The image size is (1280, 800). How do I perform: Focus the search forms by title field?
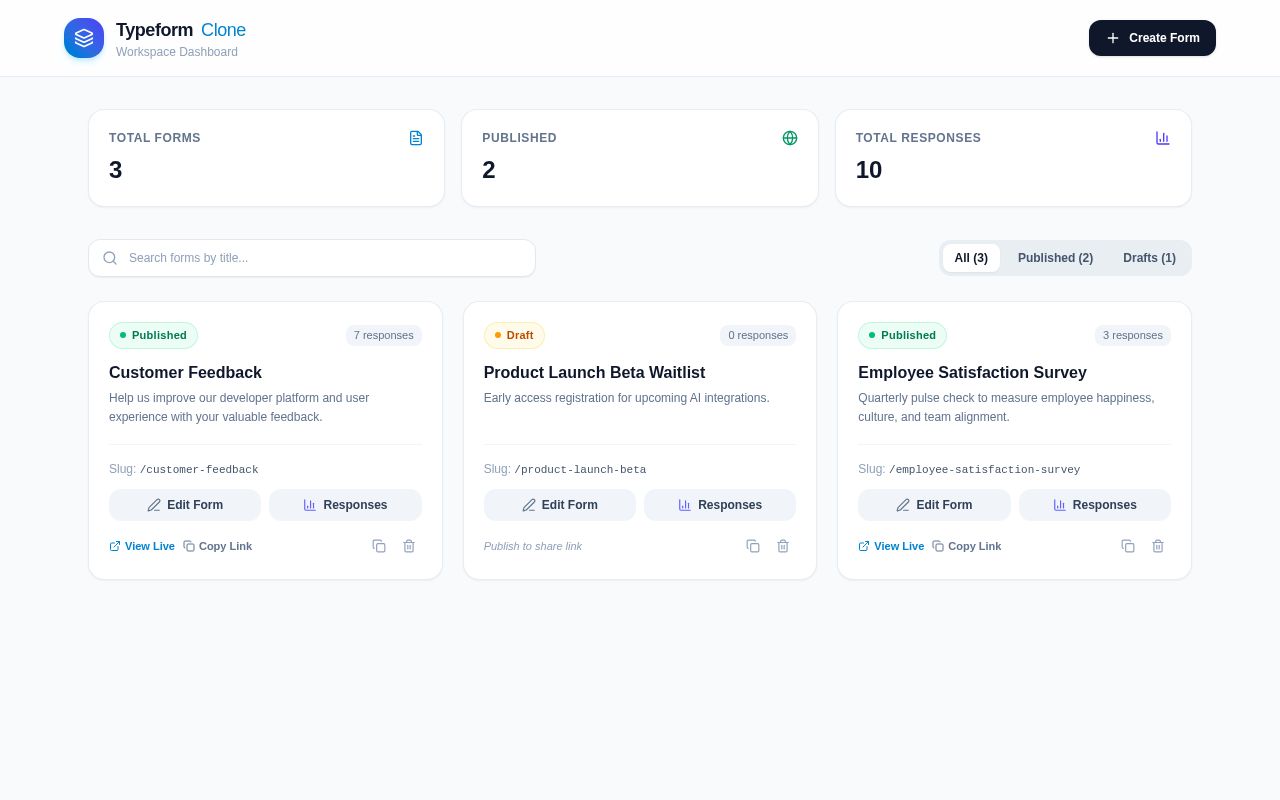(x=312, y=258)
